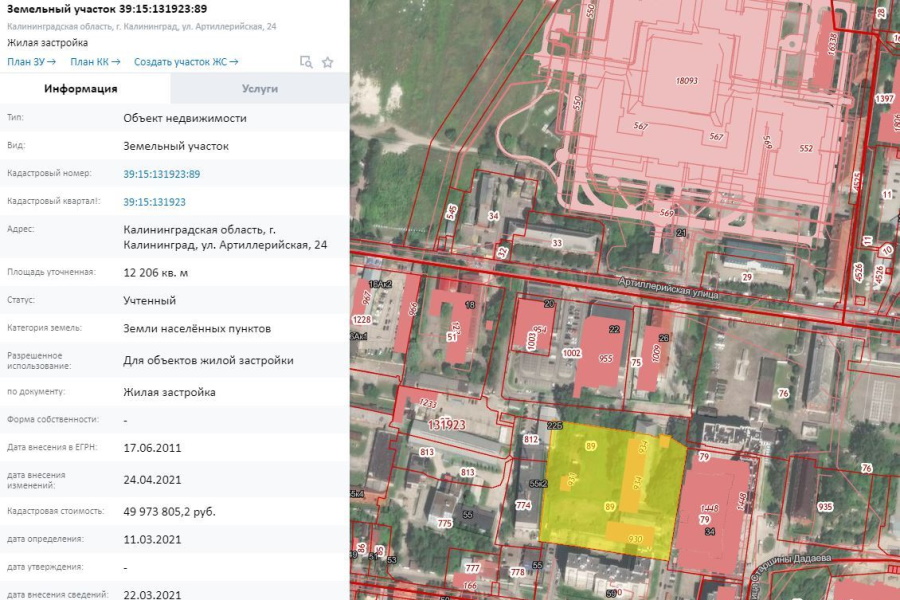
Task: Select the parcel labeled 552 in the pink zone
Action: 804,148
